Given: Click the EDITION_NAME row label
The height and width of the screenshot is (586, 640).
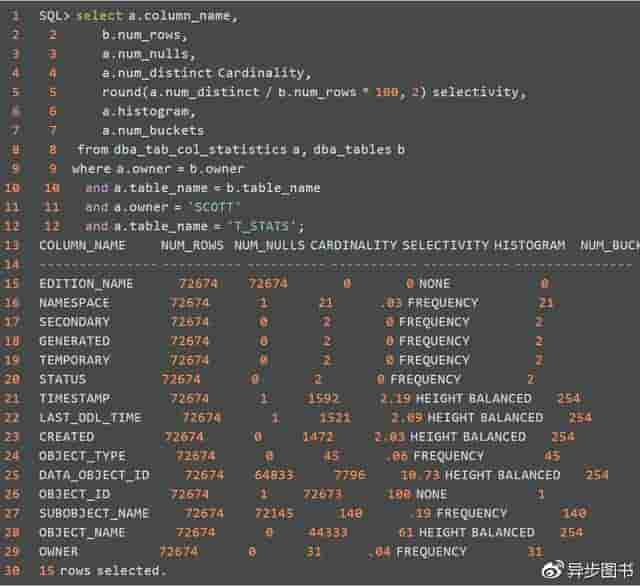Looking at the screenshot, I should tap(86, 284).
